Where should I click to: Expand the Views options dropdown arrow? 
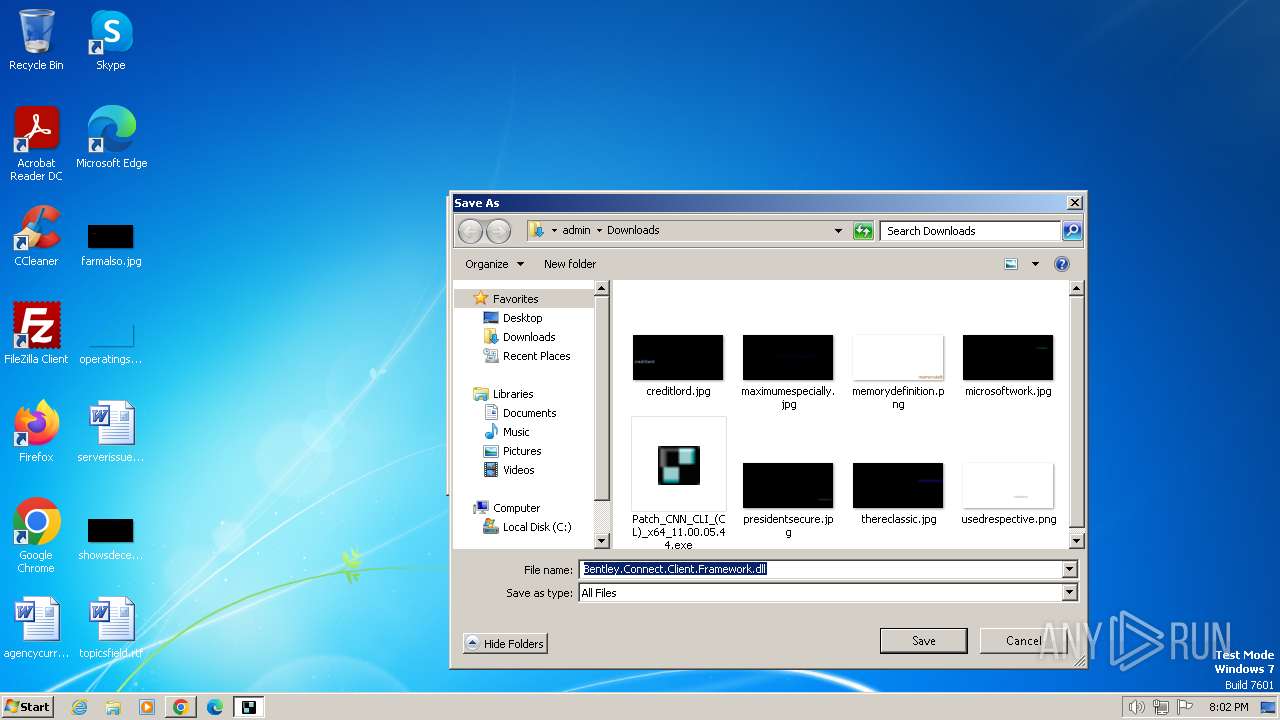tap(1035, 264)
